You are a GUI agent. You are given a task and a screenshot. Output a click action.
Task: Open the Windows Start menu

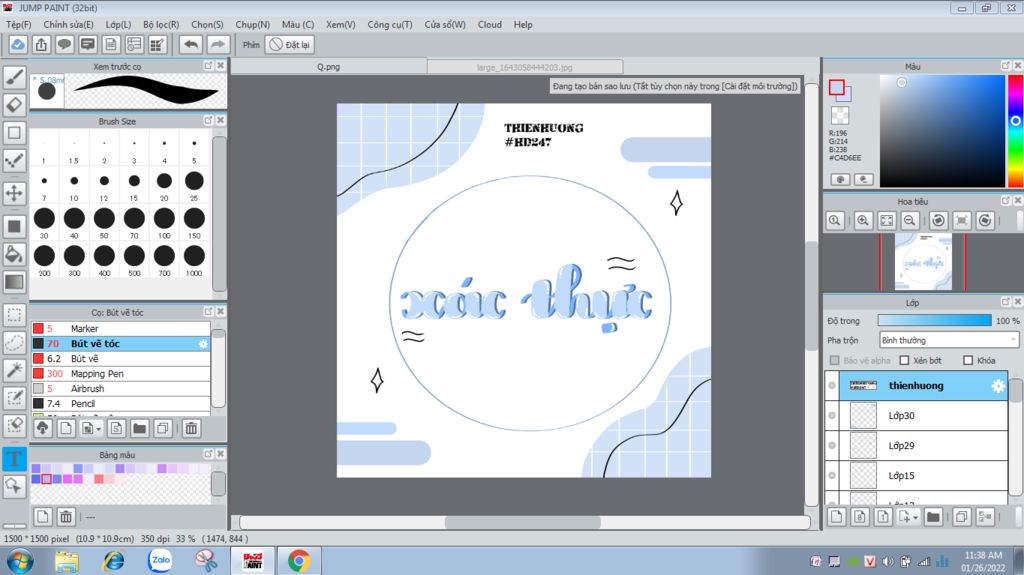coord(20,561)
